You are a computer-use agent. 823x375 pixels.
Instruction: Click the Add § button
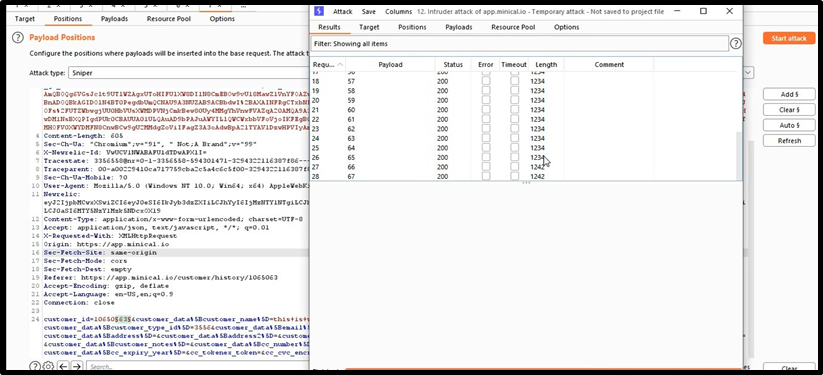coord(789,95)
